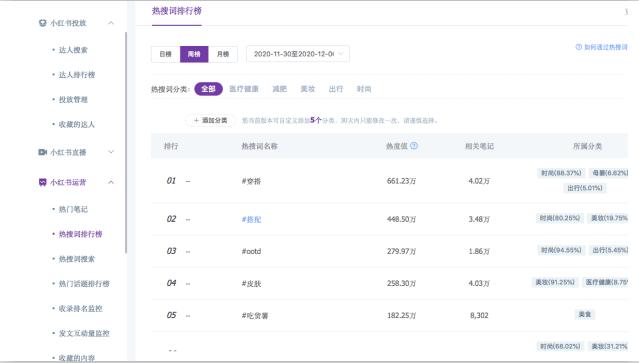Open 热搜词排行榜 in sidebar
The height and width of the screenshot is (363, 639).
pos(80,234)
